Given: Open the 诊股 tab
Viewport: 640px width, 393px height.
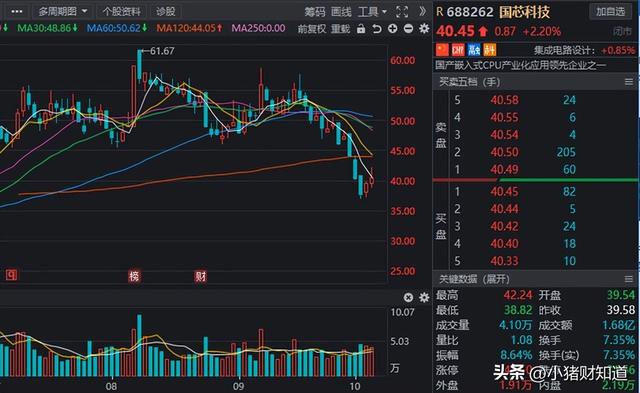Looking at the screenshot, I should pos(166,11).
